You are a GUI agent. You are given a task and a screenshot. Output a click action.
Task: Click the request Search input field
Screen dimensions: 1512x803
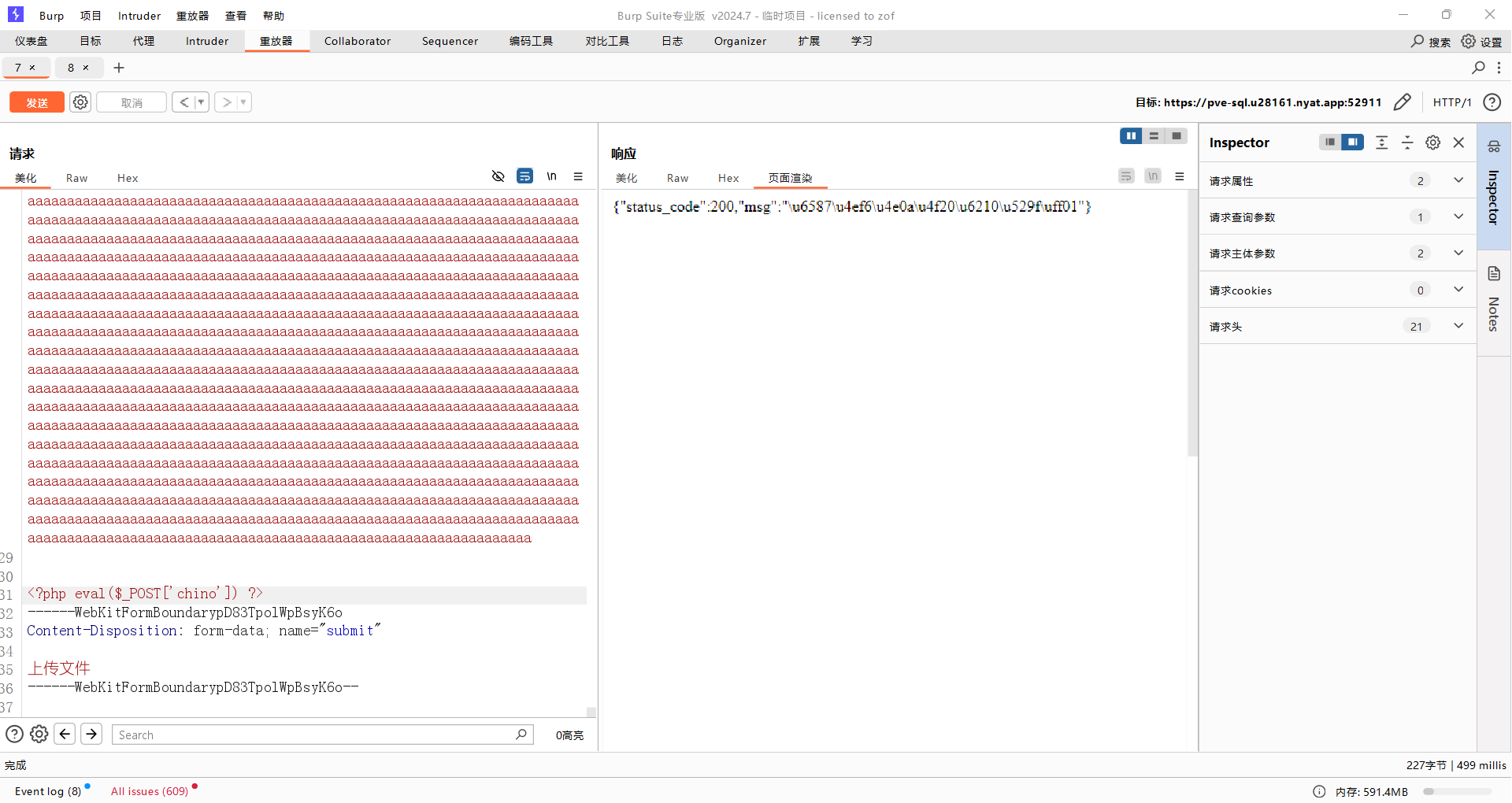click(322, 735)
